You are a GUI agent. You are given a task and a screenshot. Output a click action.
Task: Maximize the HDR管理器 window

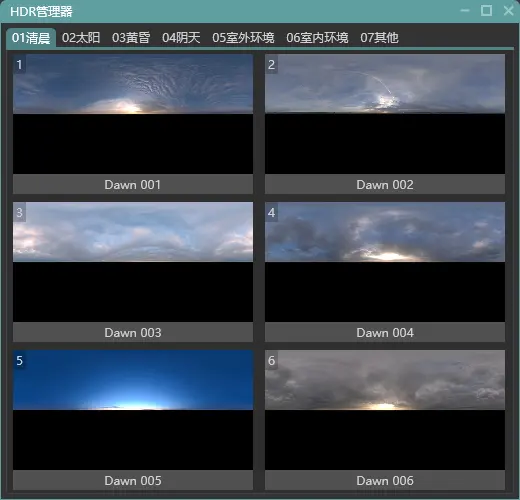pyautogui.click(x=486, y=11)
